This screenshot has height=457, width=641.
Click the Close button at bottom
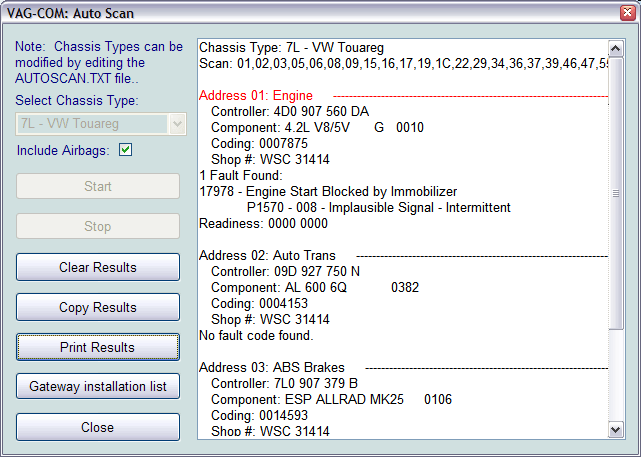(98, 427)
